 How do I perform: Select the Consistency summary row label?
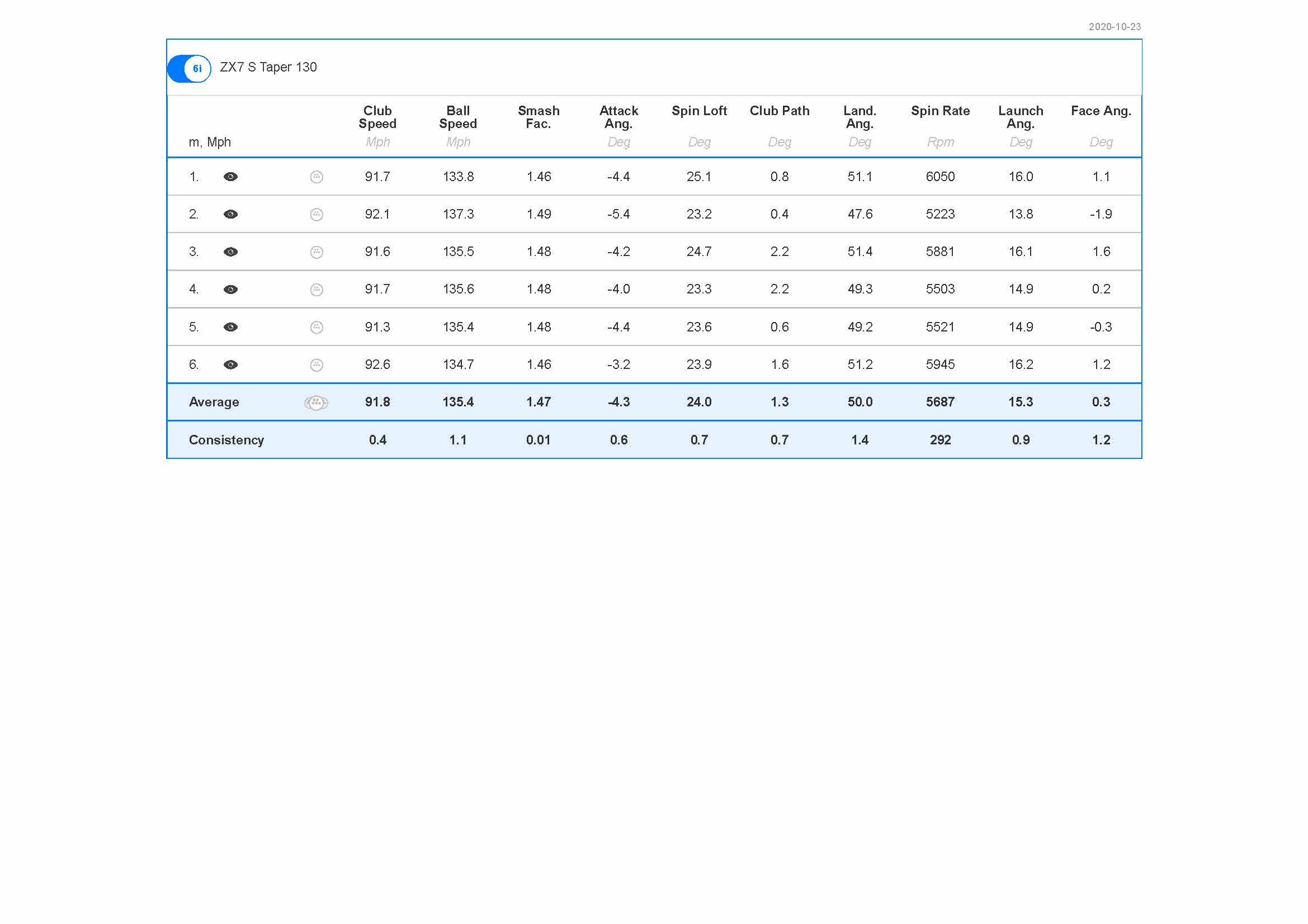click(226, 440)
